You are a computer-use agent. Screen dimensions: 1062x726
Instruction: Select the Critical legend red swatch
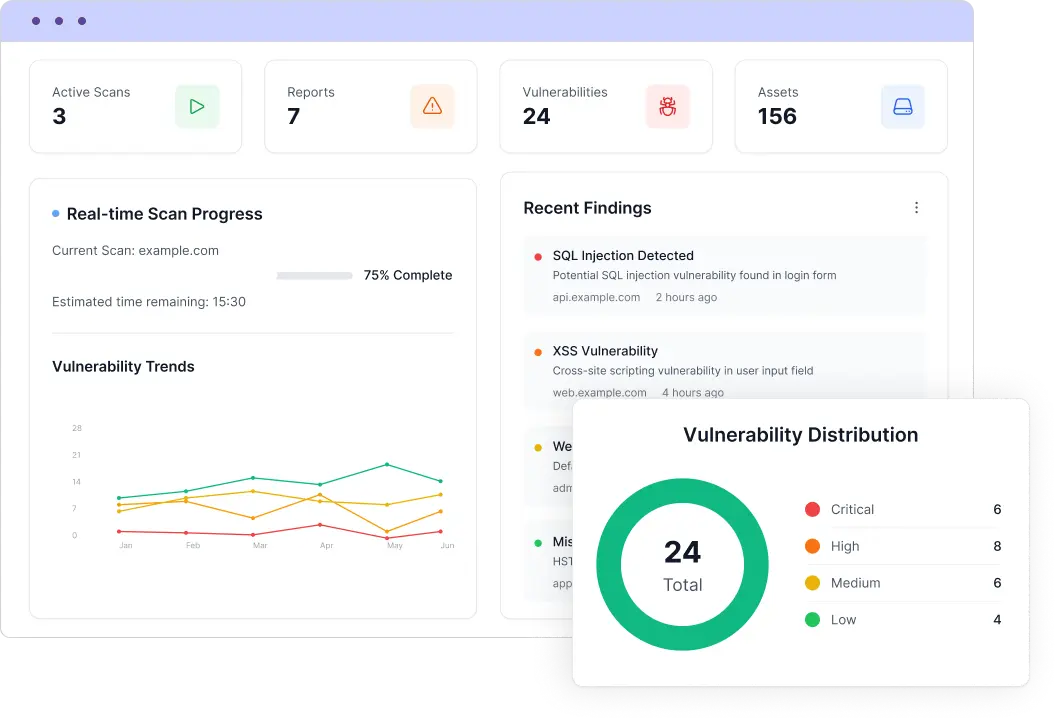coord(812,510)
